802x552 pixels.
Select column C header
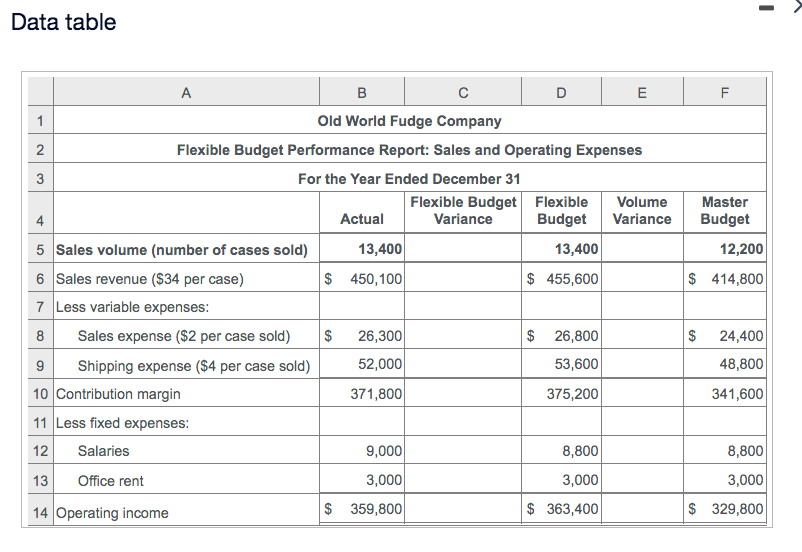pyautogui.click(x=463, y=92)
